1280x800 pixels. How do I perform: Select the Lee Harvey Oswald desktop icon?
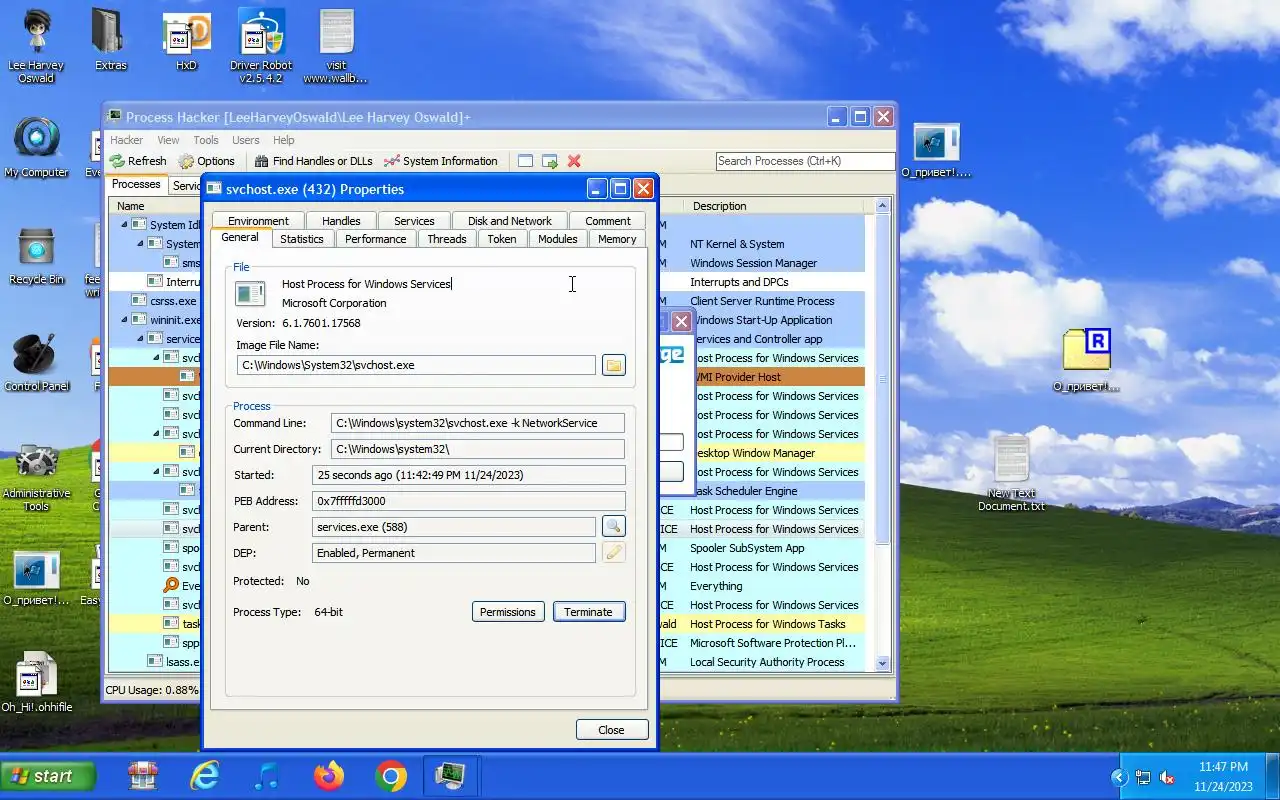(36, 45)
